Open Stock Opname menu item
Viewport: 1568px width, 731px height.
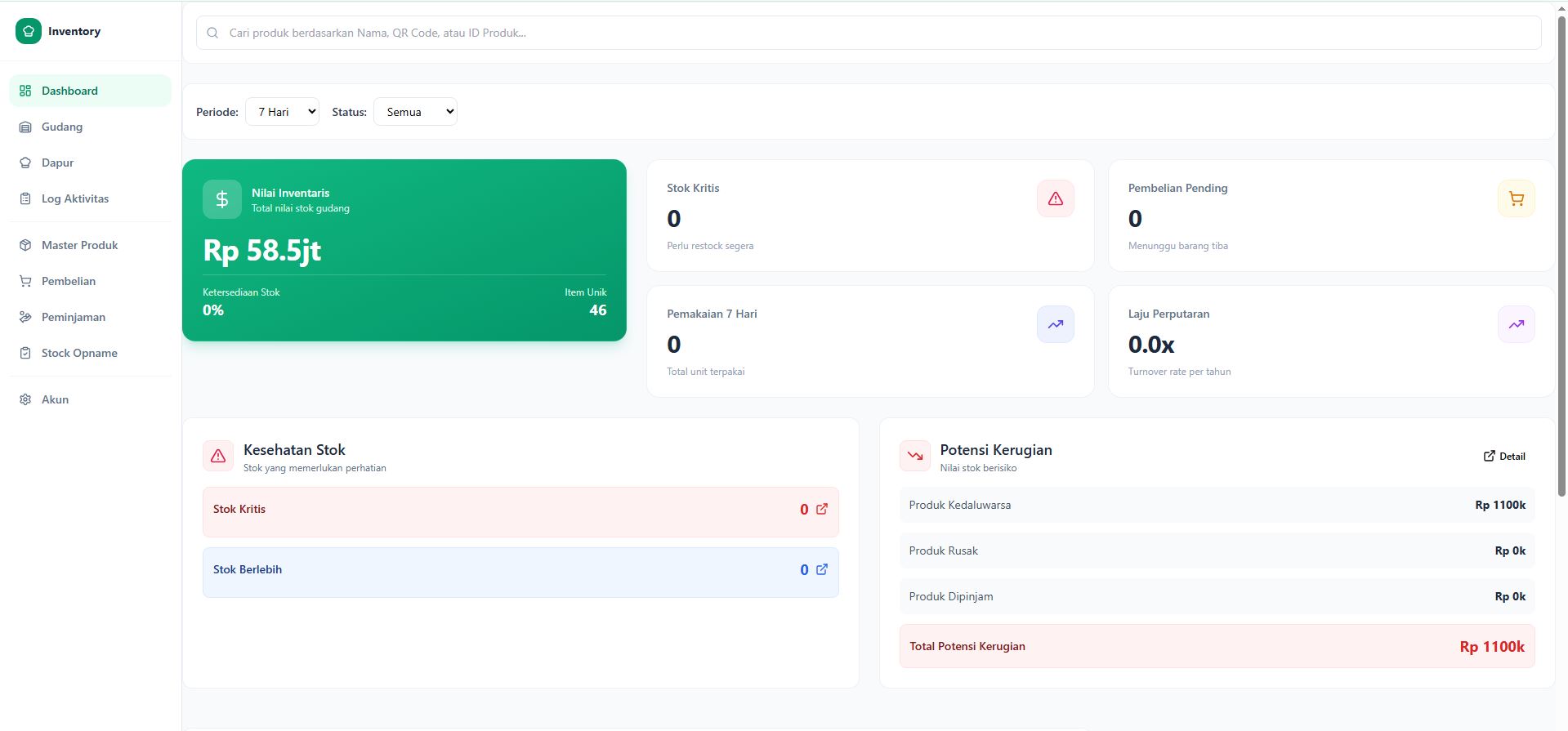point(90,353)
